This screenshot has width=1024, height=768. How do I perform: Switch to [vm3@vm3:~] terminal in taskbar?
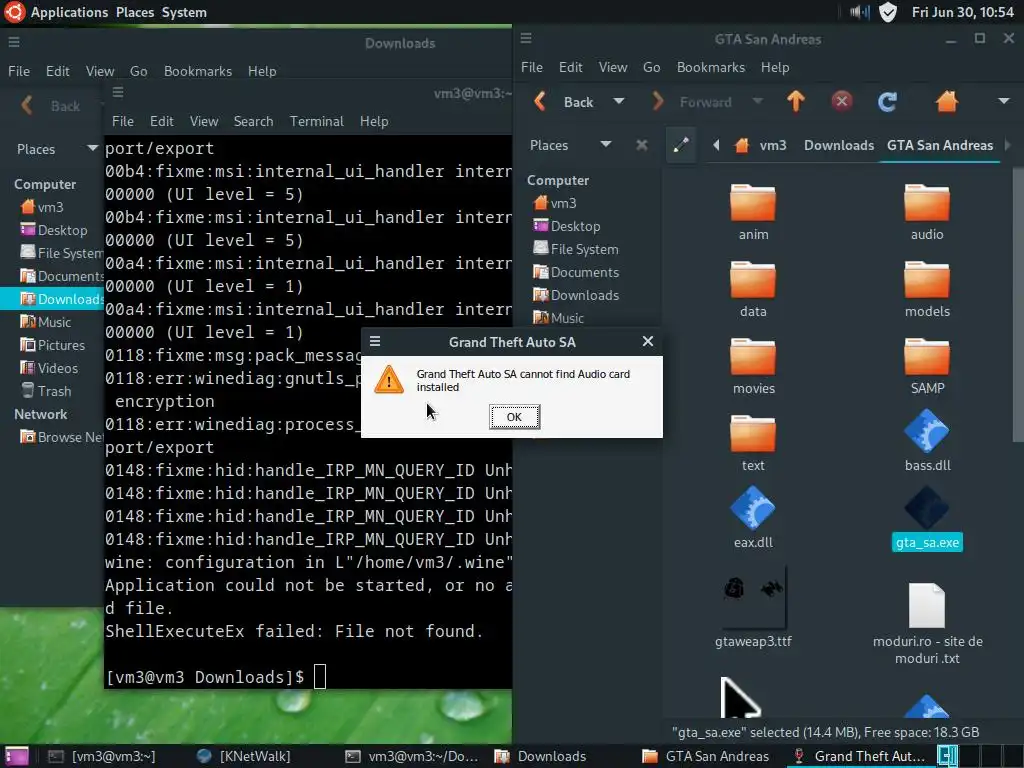click(102, 756)
